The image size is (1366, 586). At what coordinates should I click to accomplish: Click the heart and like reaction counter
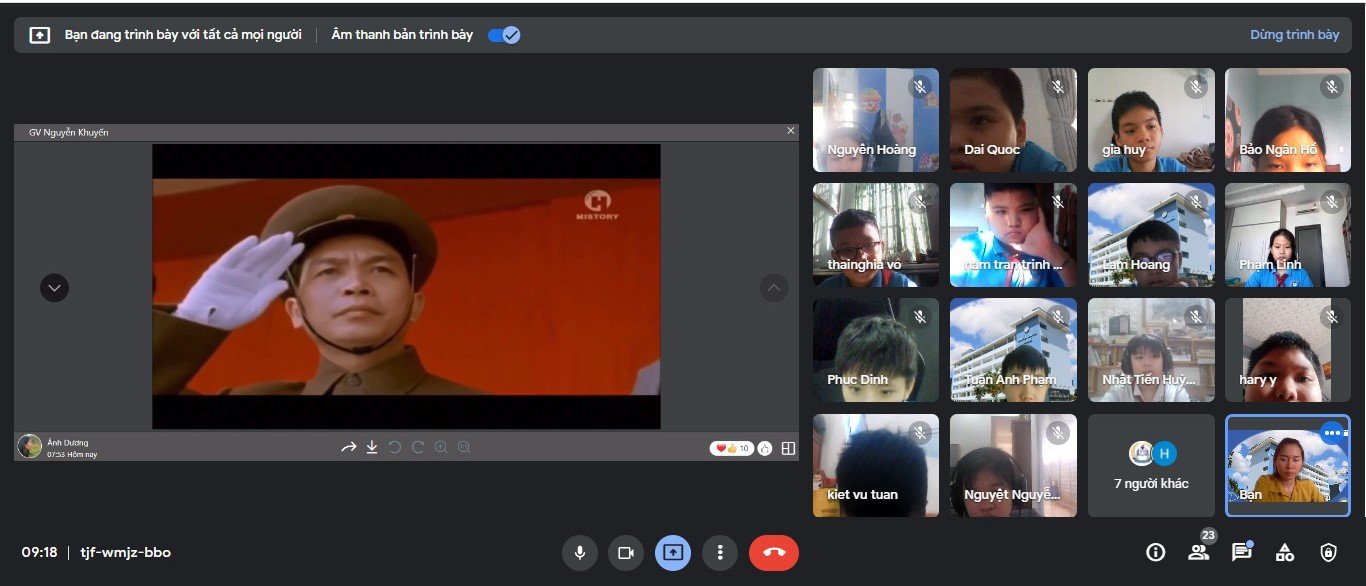731,448
